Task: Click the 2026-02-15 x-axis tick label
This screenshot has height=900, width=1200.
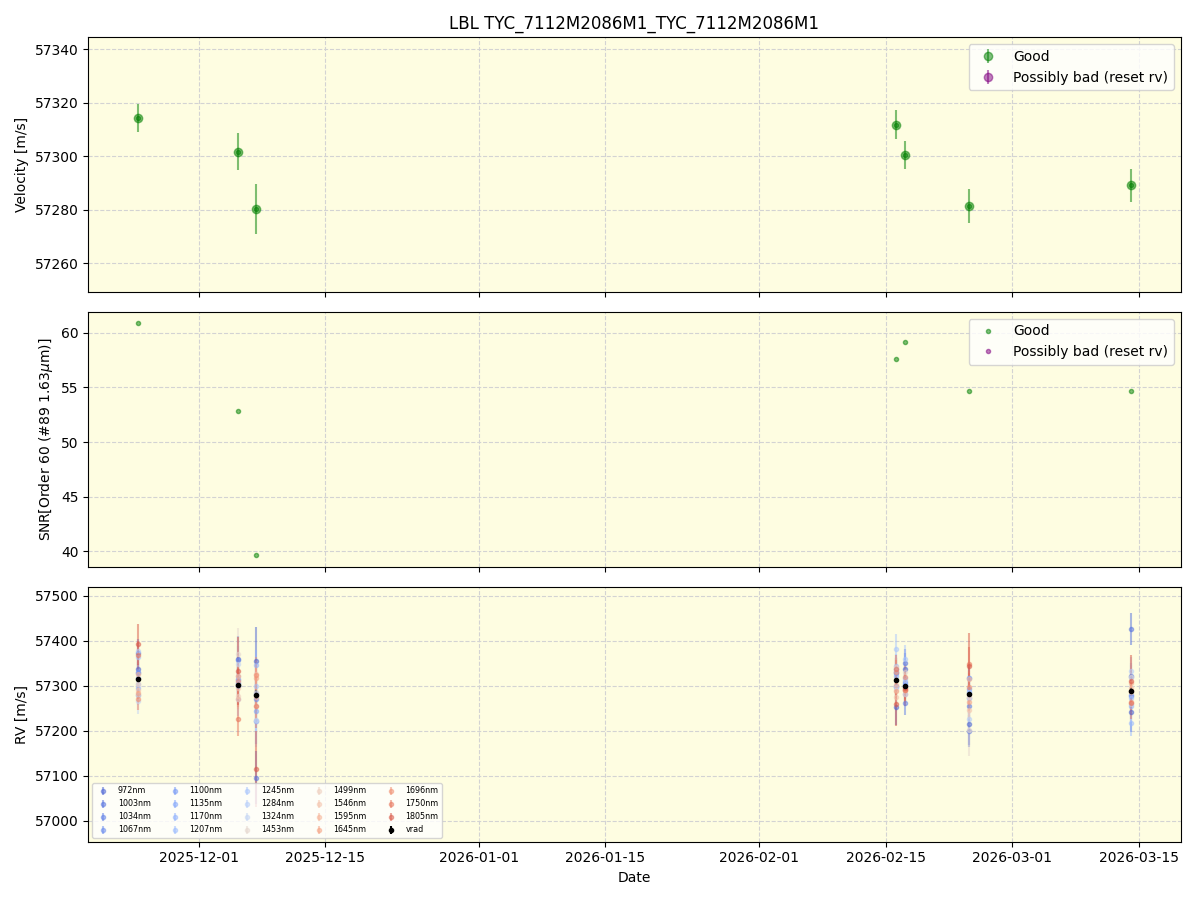Action: tap(886, 857)
